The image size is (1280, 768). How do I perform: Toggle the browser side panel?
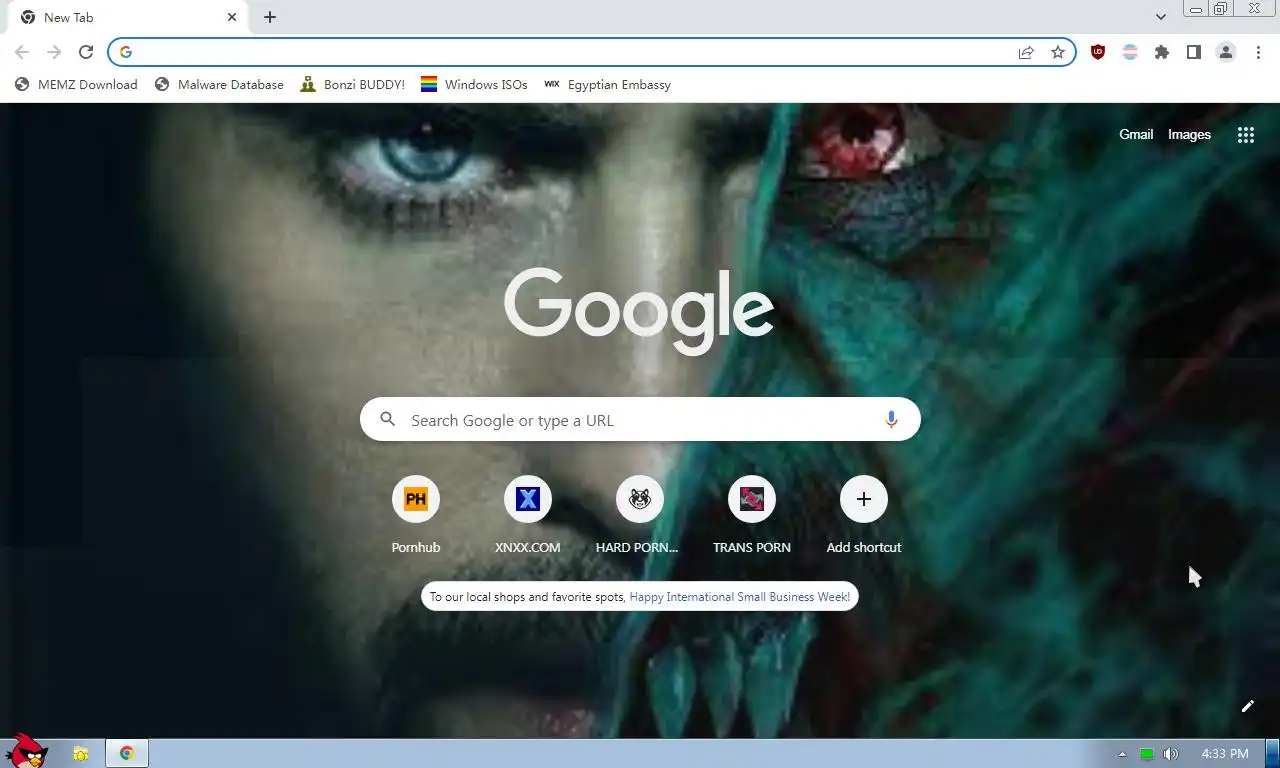(1194, 52)
